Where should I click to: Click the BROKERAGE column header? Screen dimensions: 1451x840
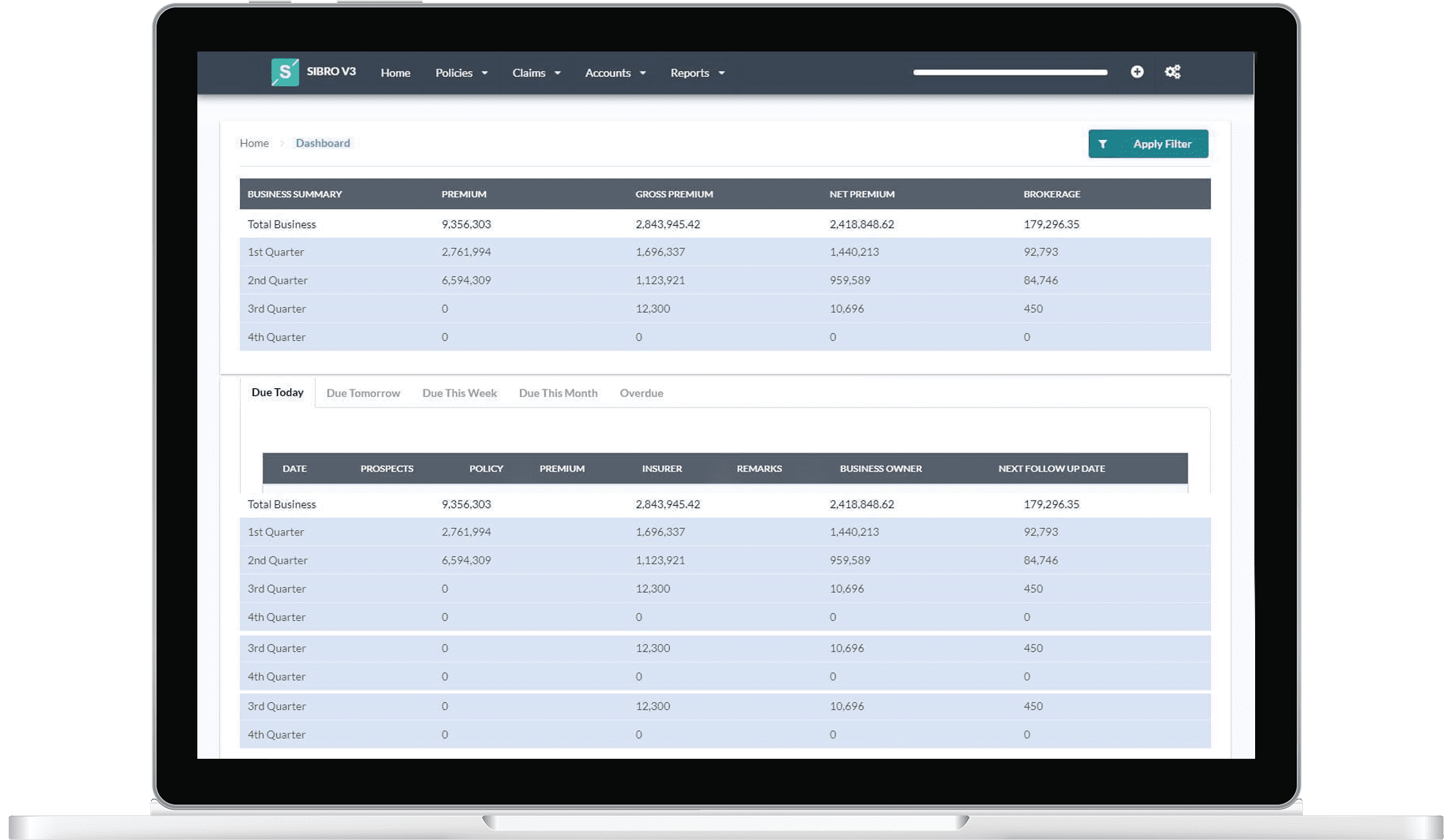click(1052, 194)
